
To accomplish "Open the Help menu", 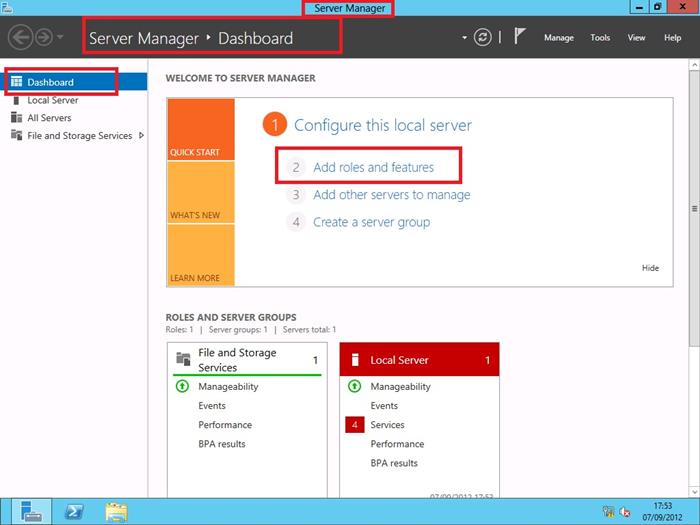I will 672,38.
